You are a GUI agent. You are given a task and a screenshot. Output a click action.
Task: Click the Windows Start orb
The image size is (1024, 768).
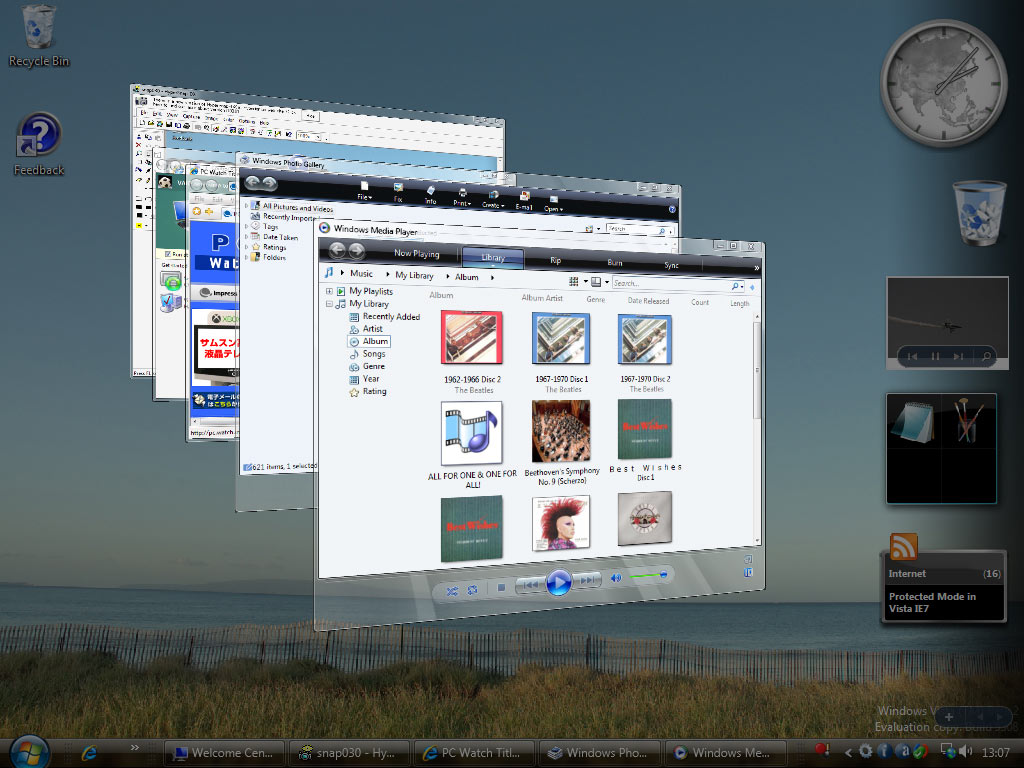[29, 752]
